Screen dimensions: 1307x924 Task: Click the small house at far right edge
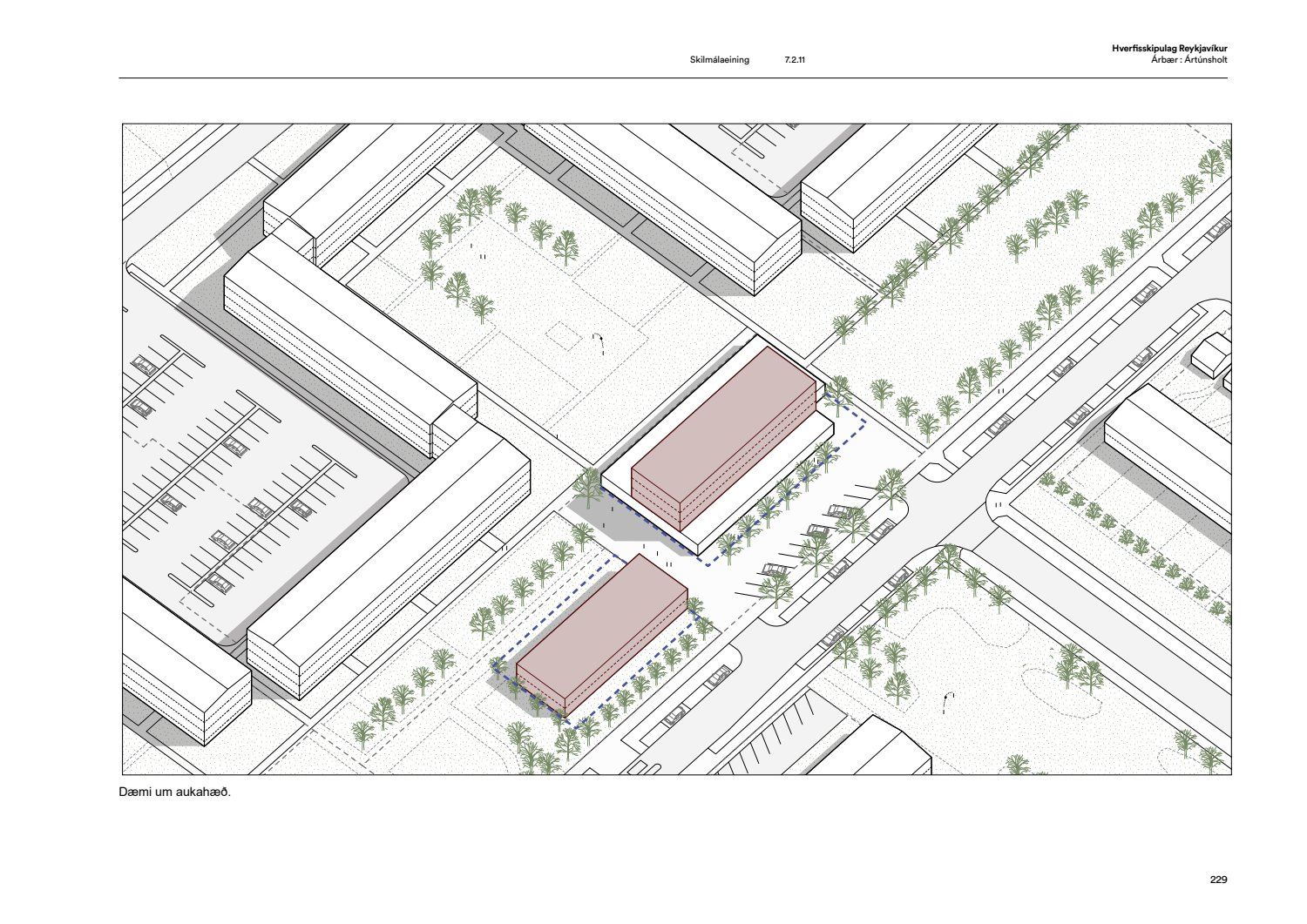1211,355
